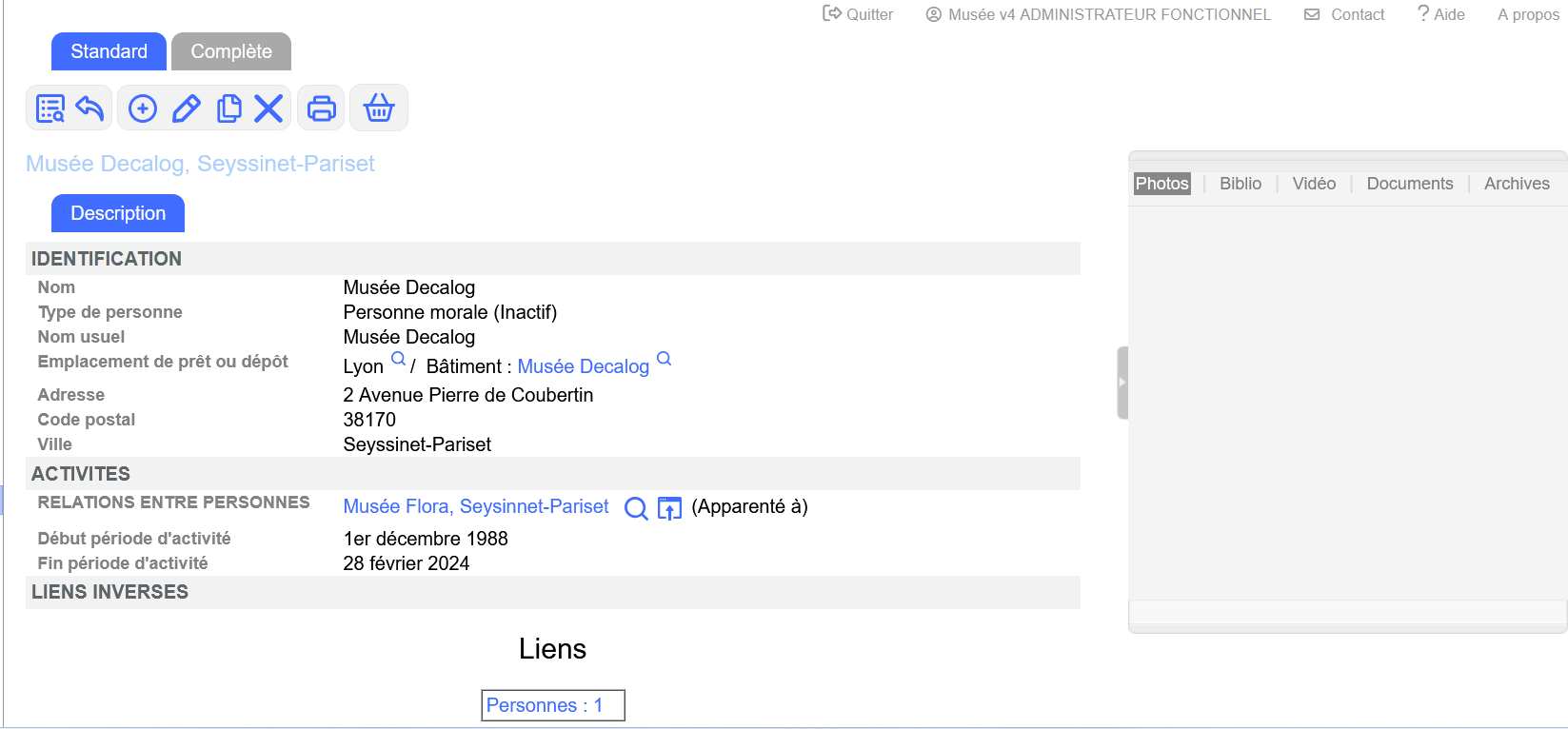Click magnifier icon next to Lyon

click(399, 359)
